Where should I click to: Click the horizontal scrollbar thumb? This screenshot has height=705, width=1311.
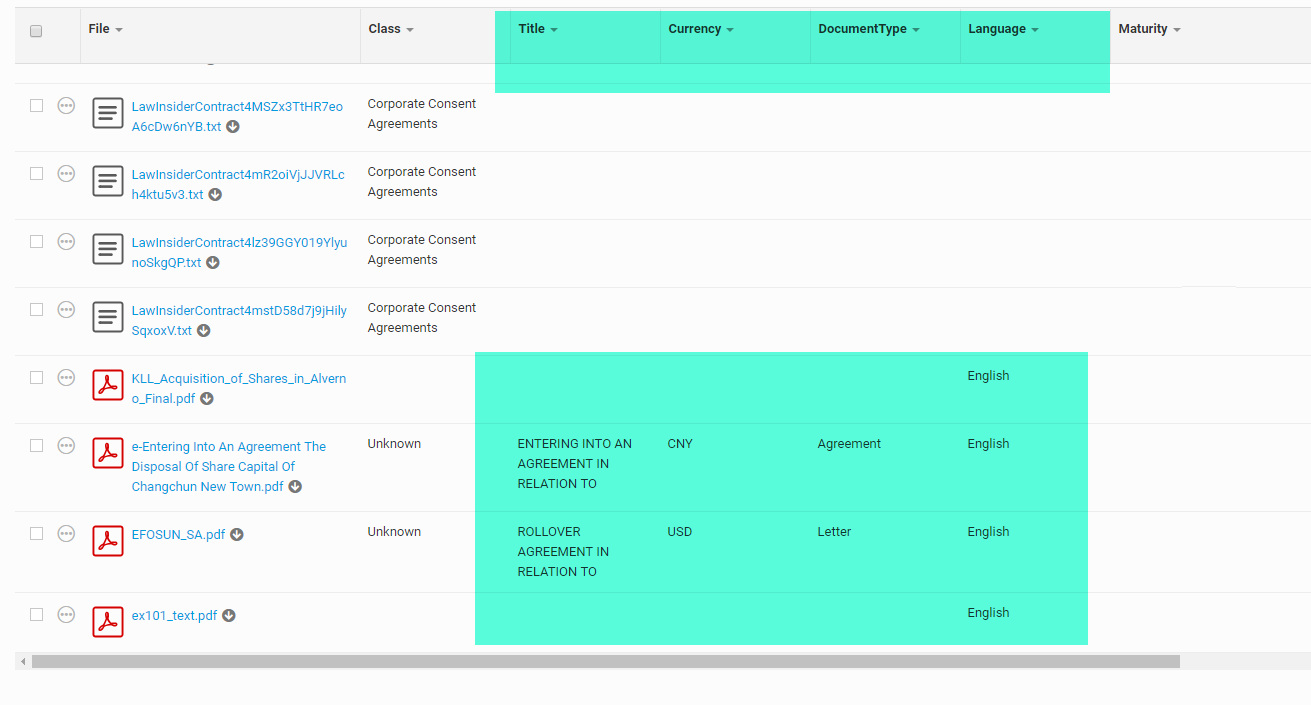[605, 661]
